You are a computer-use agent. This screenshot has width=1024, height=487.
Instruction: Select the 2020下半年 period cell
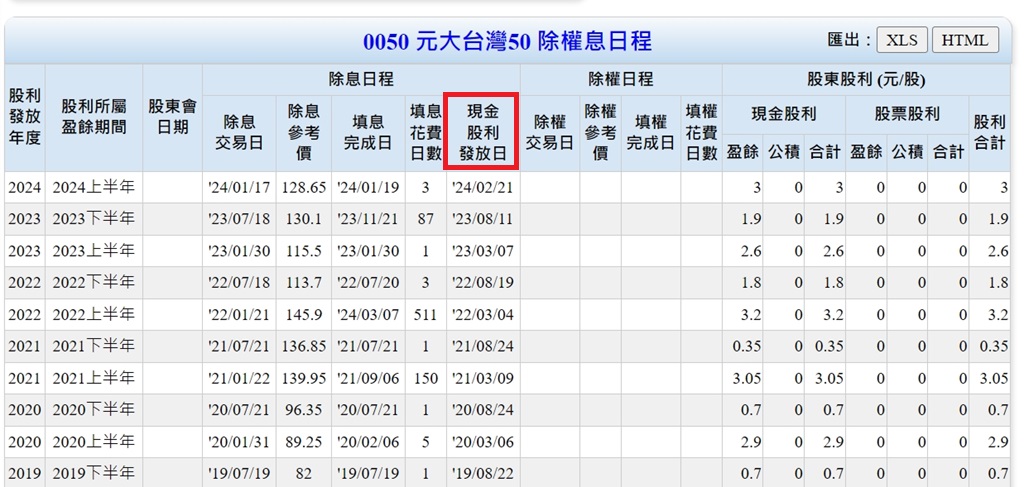[x=94, y=410]
